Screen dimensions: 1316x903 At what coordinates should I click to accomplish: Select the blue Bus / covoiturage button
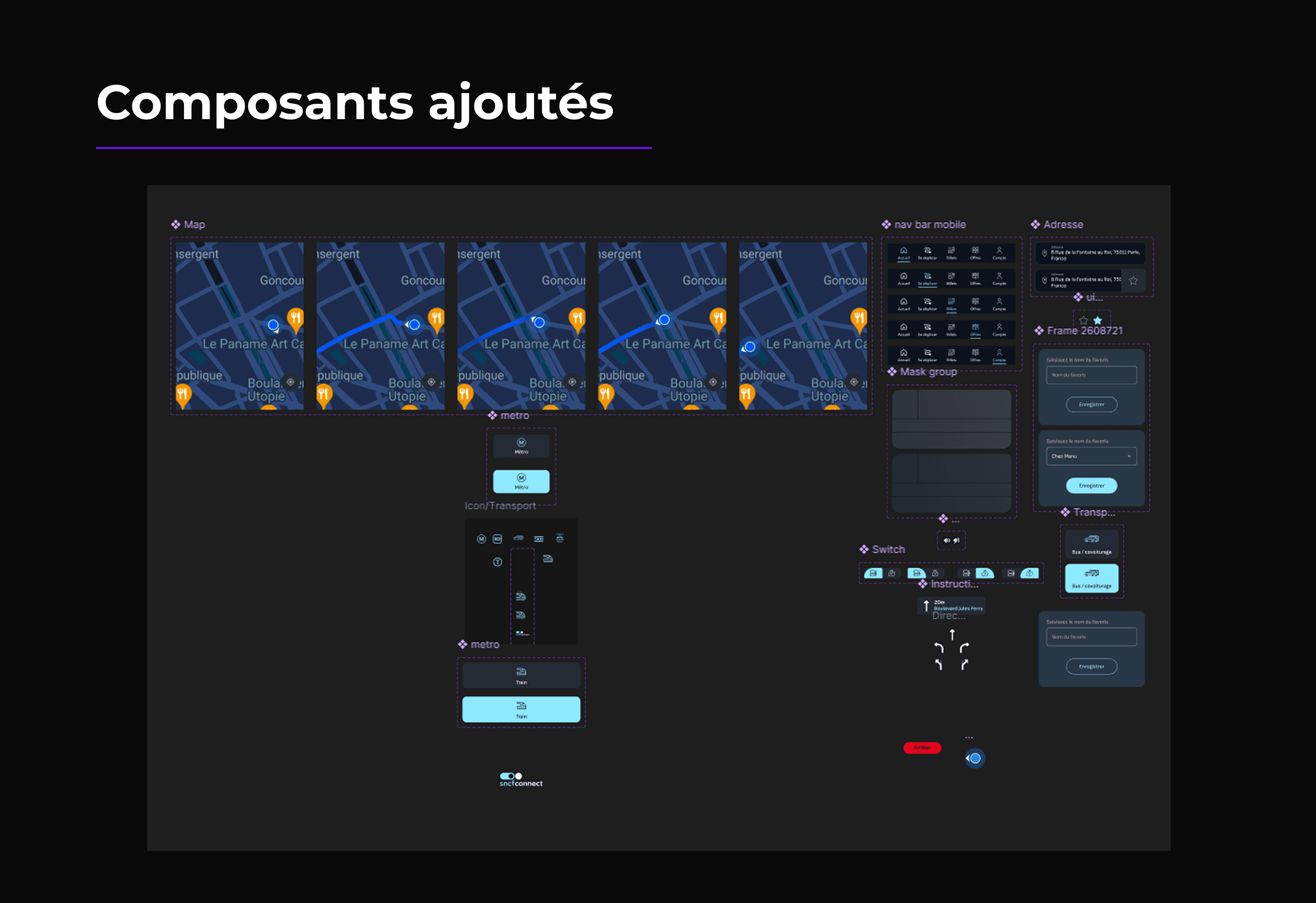pos(1091,578)
